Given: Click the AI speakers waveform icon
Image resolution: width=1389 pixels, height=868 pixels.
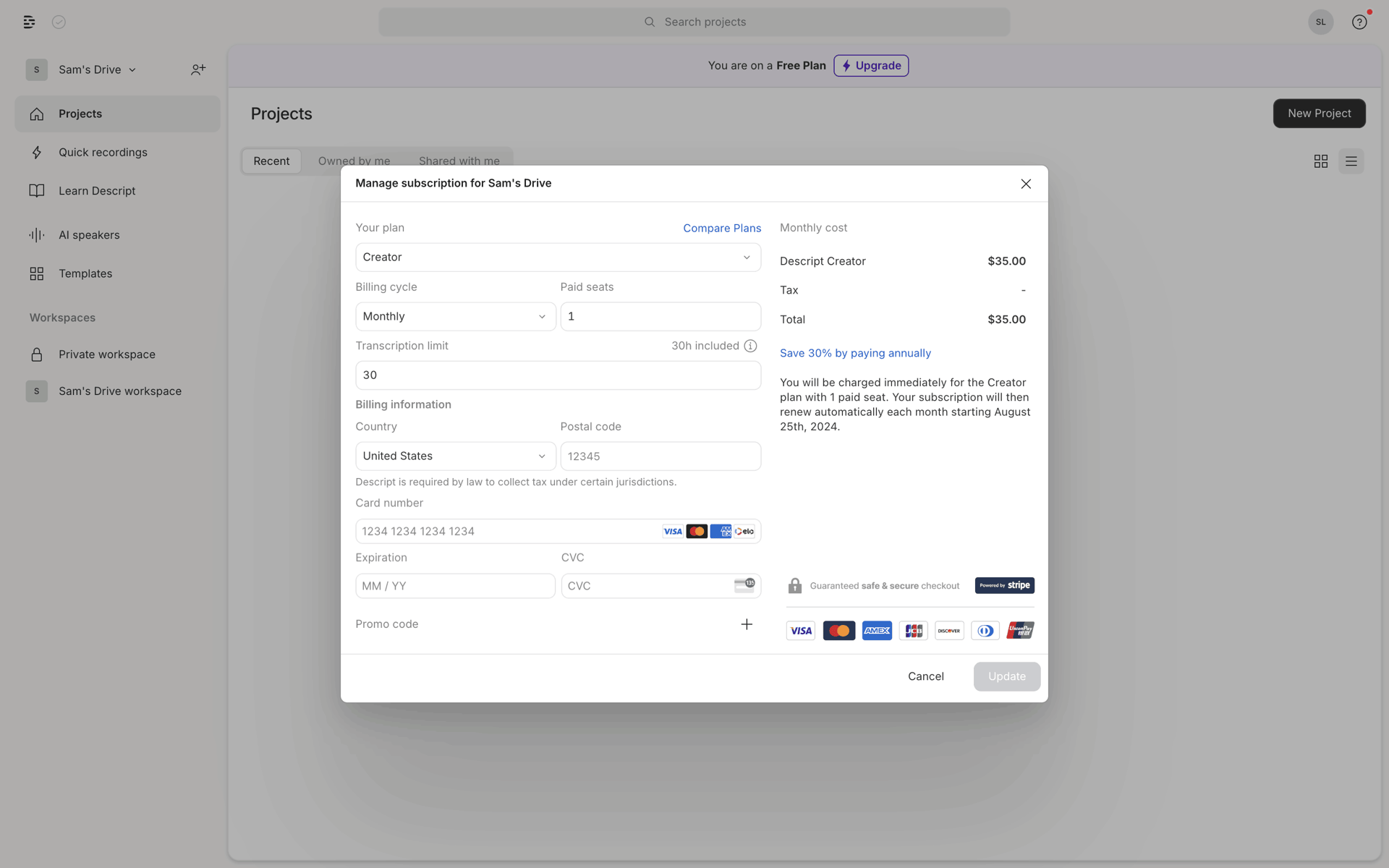Looking at the screenshot, I should tap(37, 235).
